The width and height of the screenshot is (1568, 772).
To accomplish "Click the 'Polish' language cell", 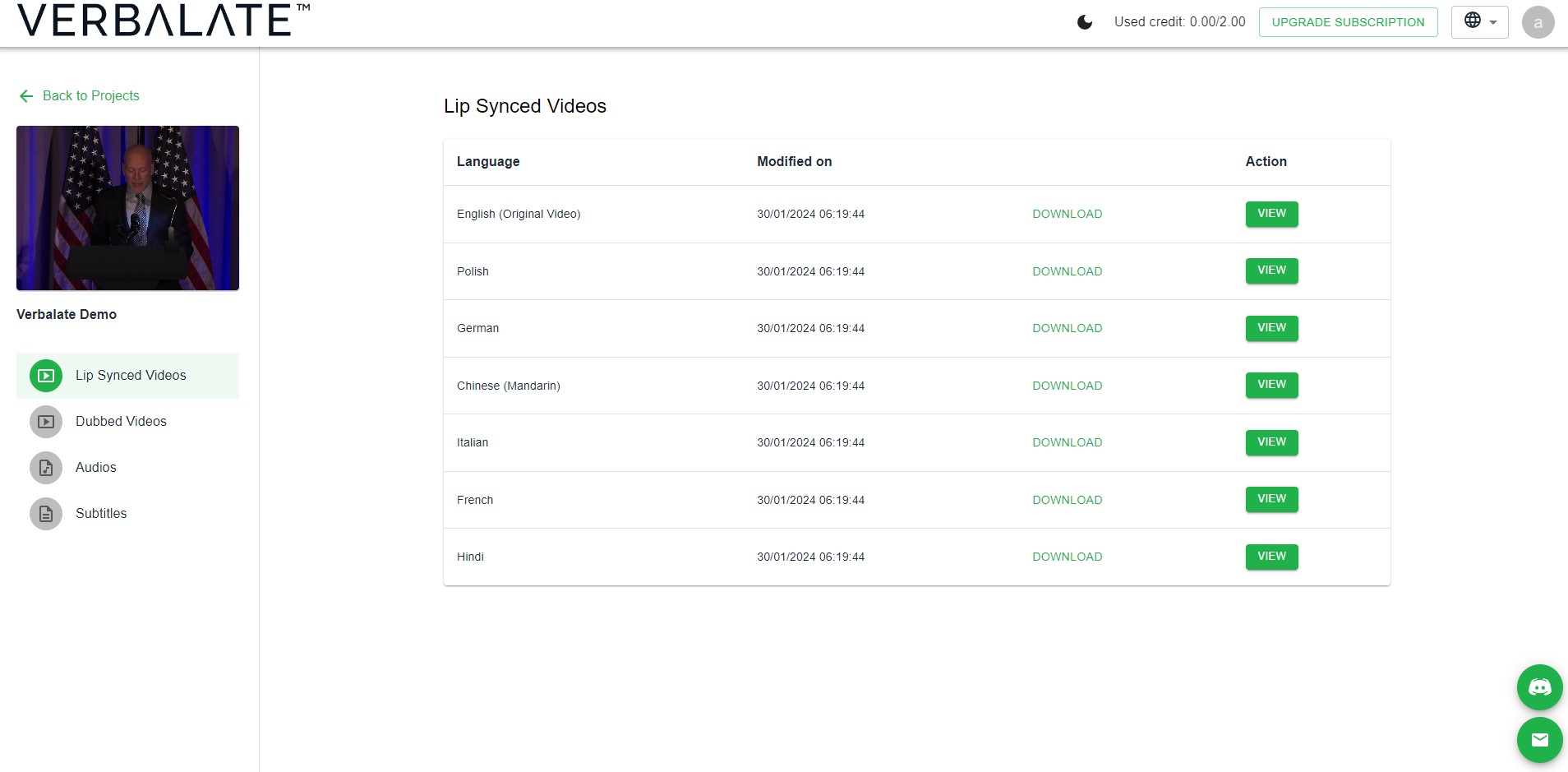I will tap(473, 271).
